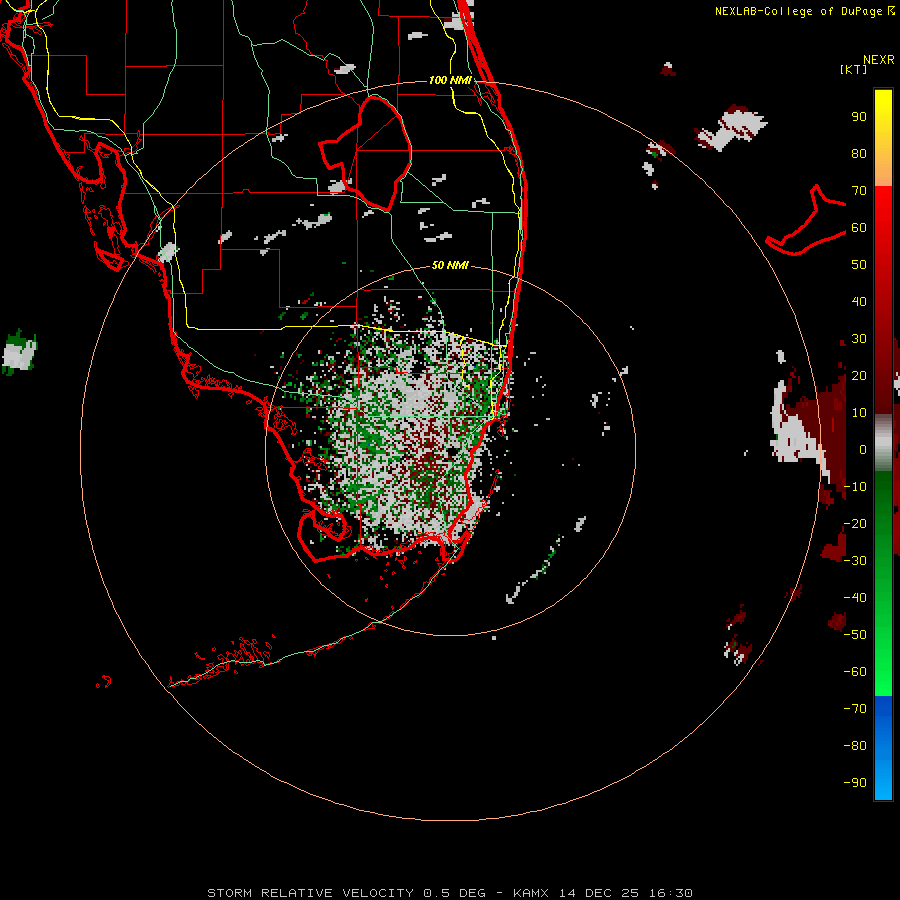
Task: Pick the green segment of the velocity color bar
Action: pyautogui.click(x=883, y=583)
